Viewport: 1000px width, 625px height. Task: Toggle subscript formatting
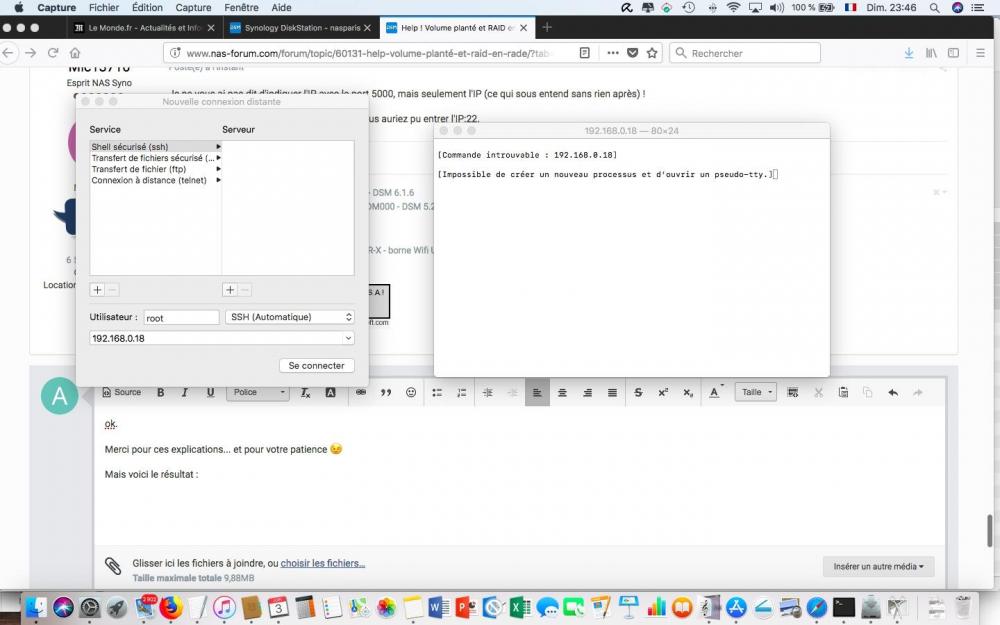tap(688, 393)
